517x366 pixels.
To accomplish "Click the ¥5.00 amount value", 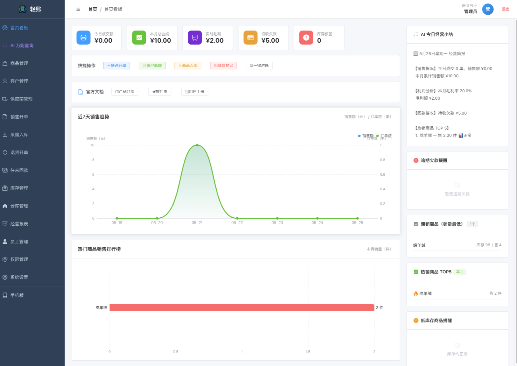I will point(270,41).
